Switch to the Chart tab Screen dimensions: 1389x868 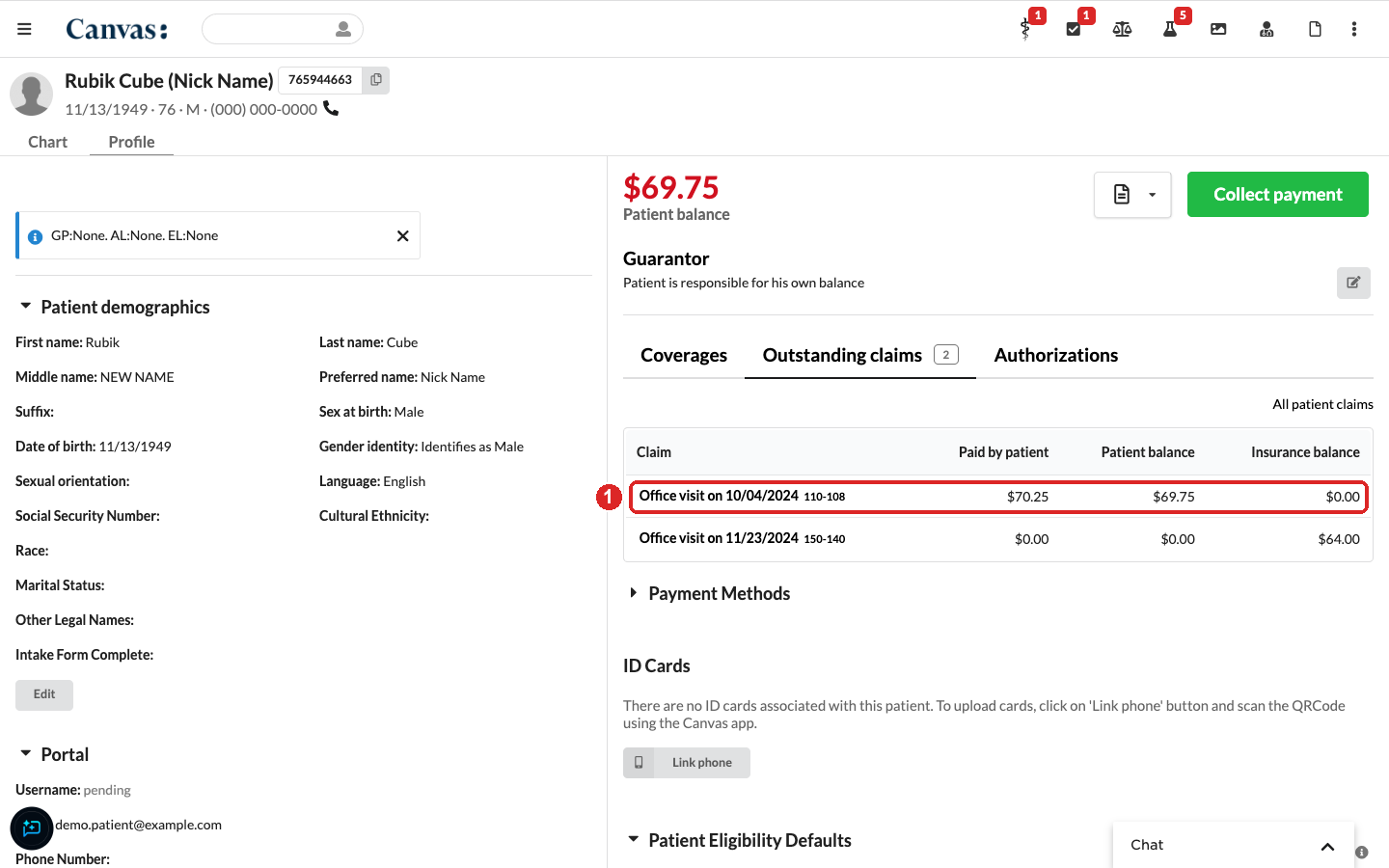click(47, 142)
